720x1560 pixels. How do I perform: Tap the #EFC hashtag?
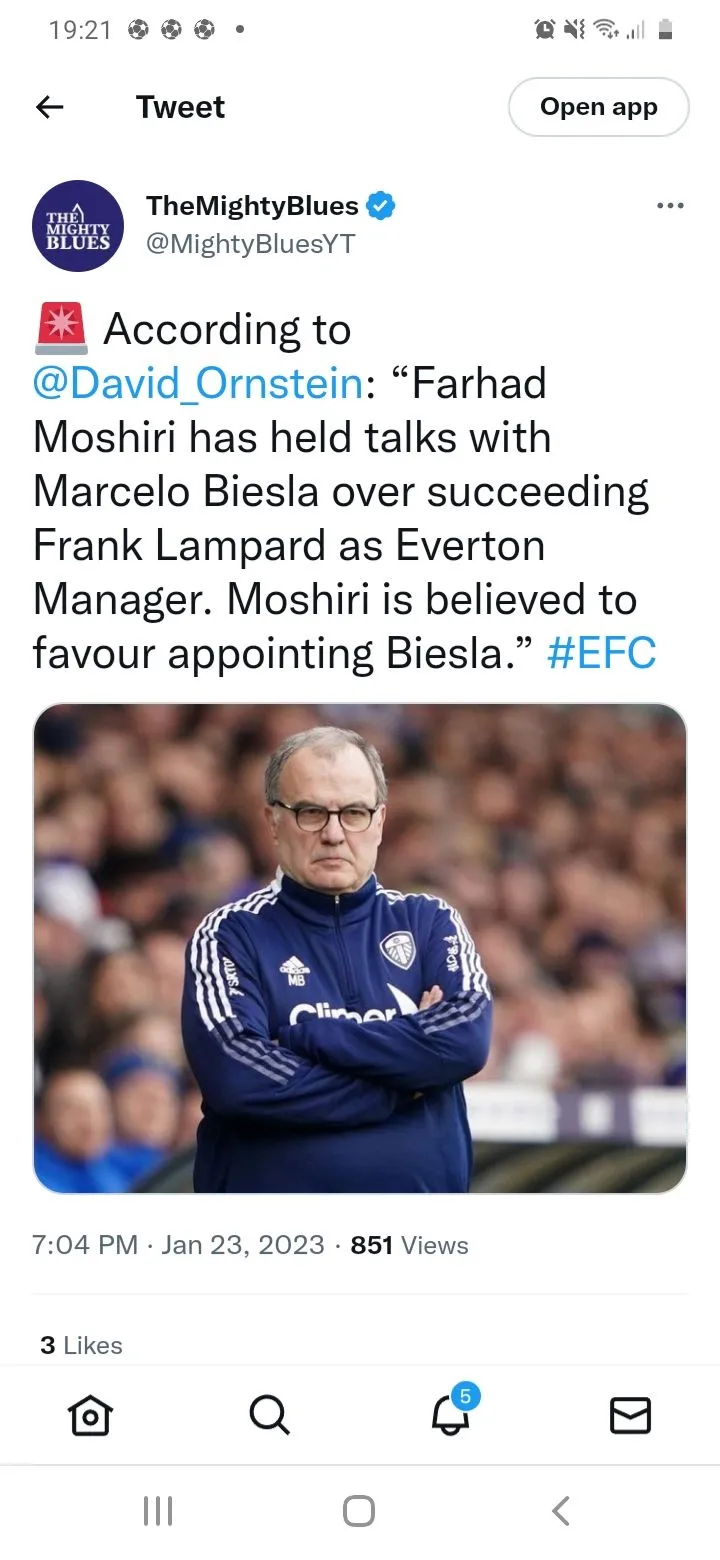(x=602, y=654)
